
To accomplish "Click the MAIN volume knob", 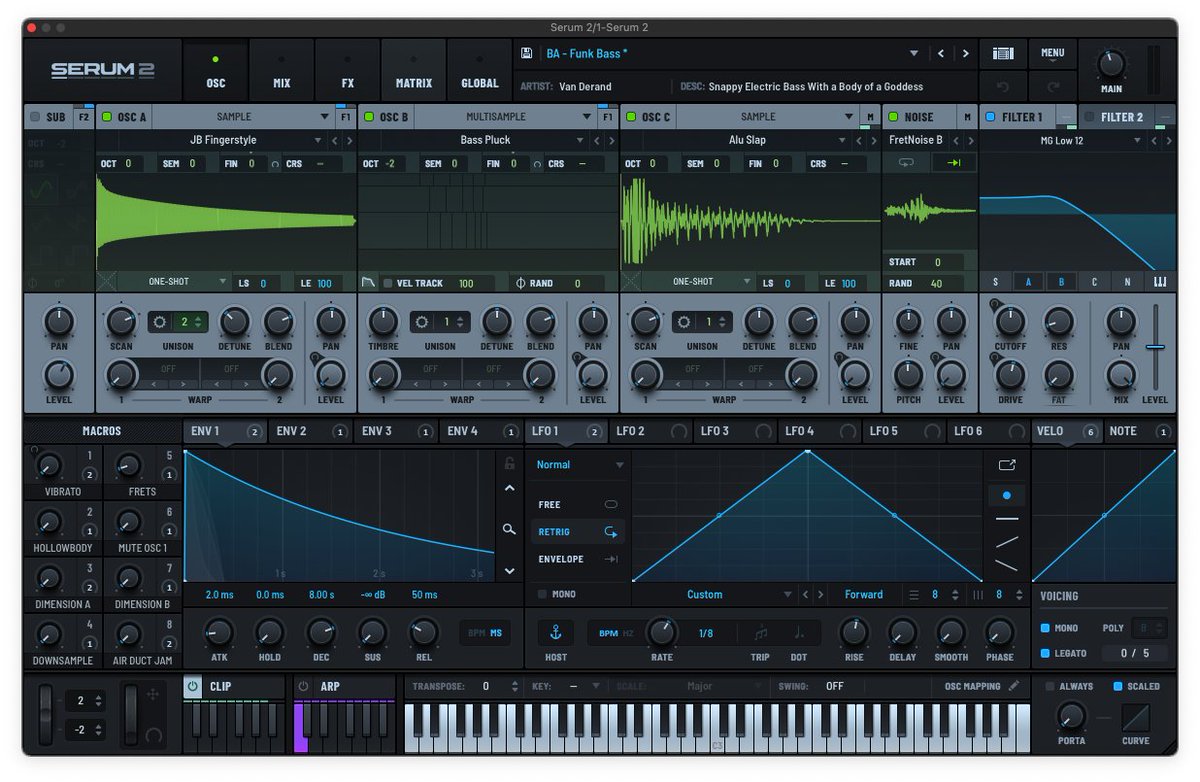I will 1111,64.
